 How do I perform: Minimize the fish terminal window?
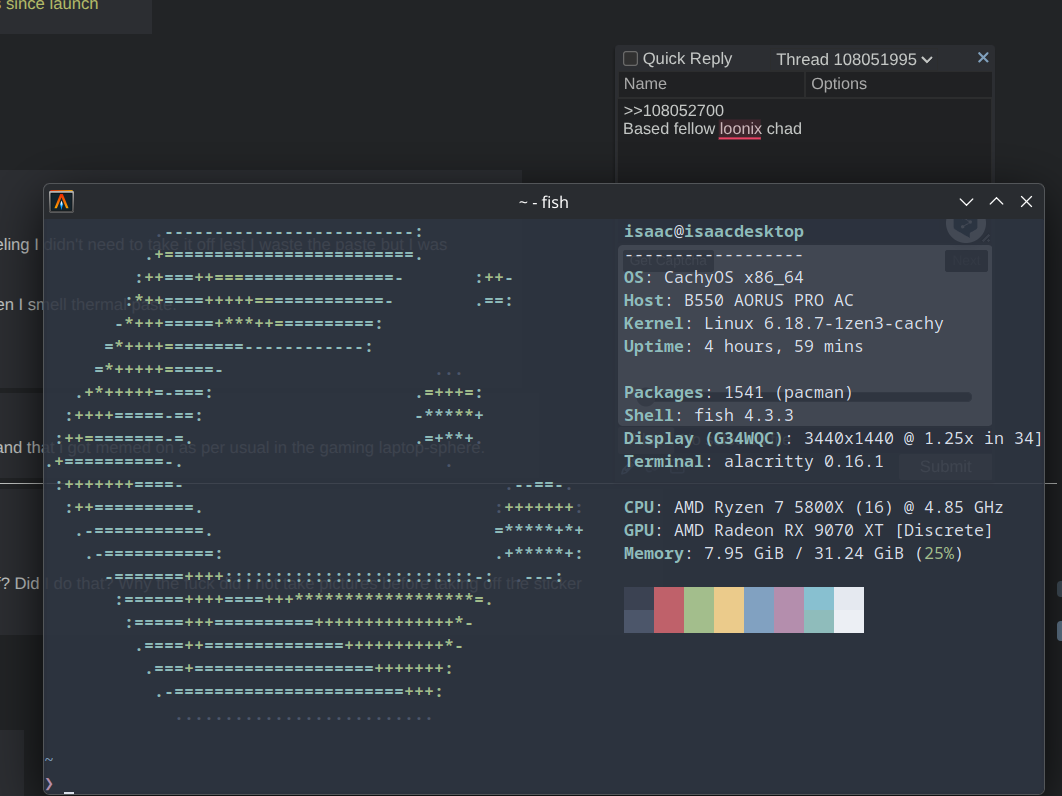967,202
